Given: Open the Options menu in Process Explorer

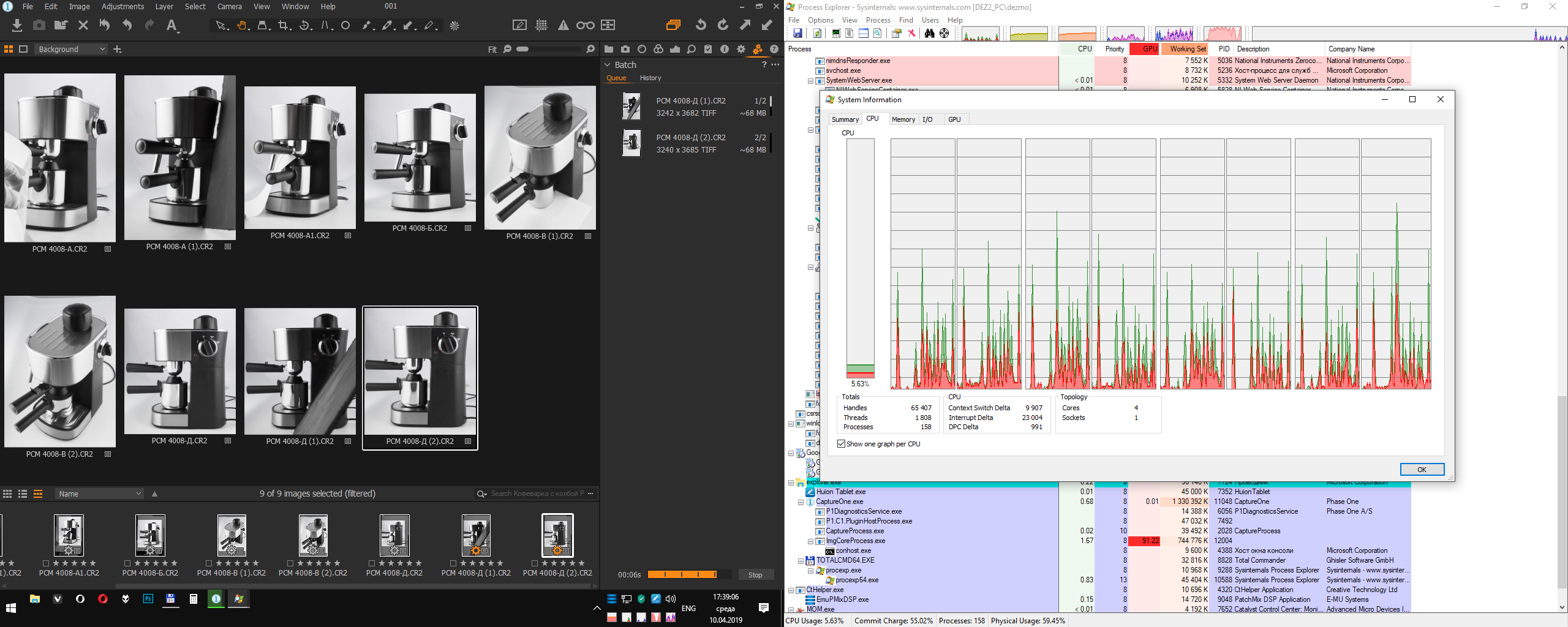Looking at the screenshot, I should tap(821, 20).
